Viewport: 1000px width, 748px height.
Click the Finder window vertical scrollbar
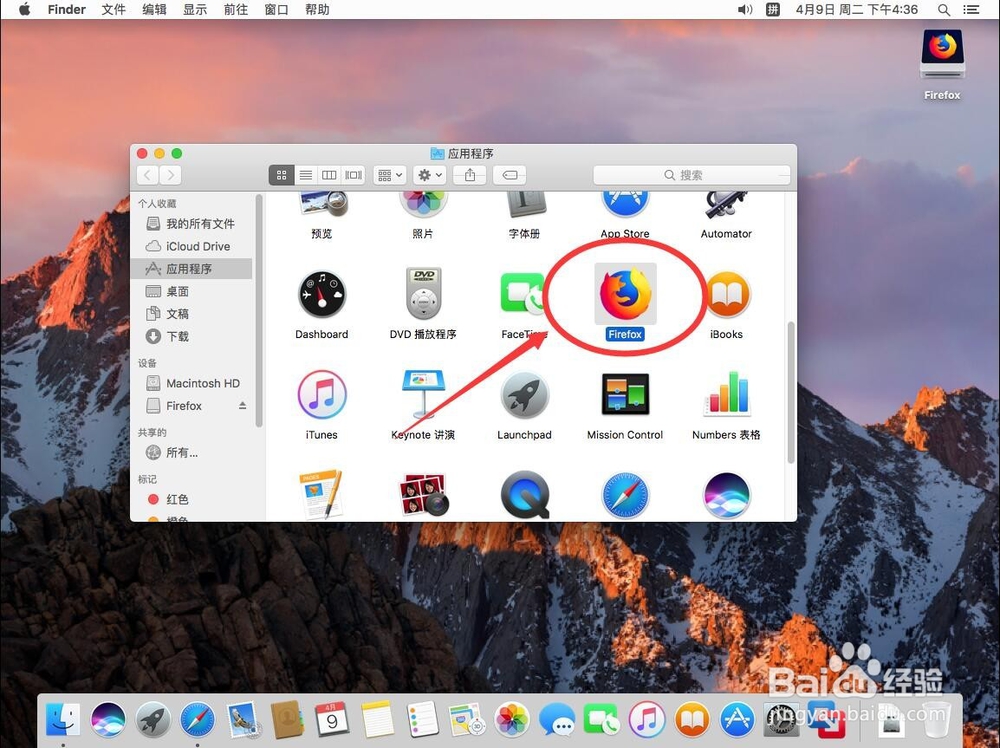[791, 393]
